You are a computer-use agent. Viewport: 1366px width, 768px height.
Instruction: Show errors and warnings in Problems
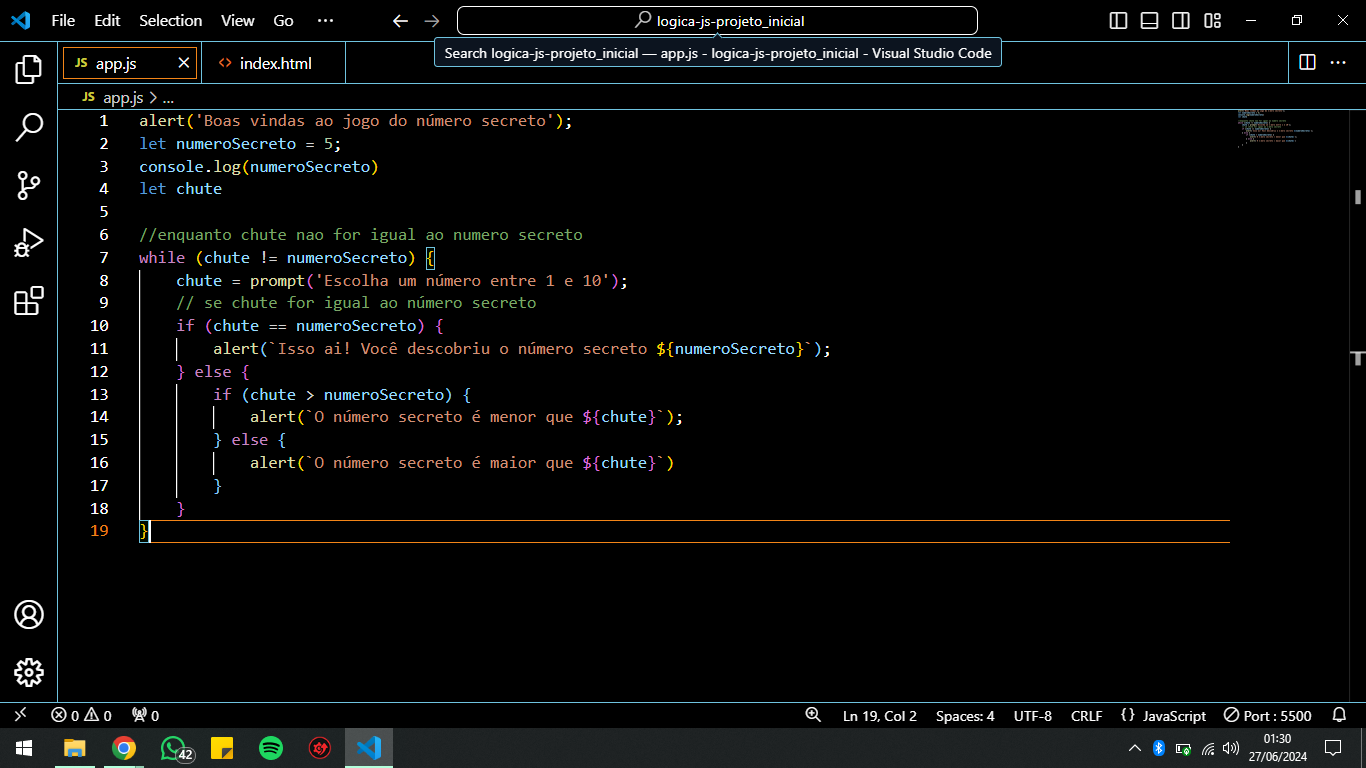81,715
